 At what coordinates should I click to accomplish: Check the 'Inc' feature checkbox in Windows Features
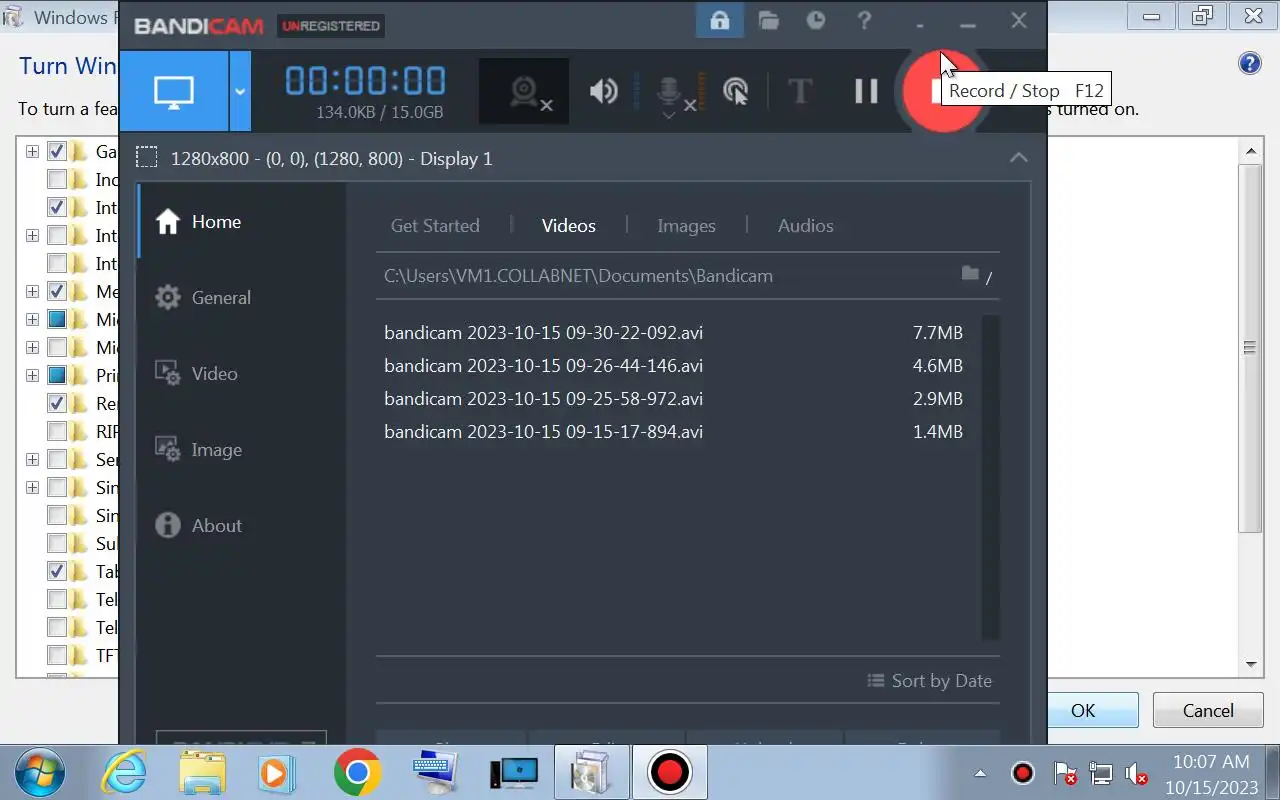57,180
